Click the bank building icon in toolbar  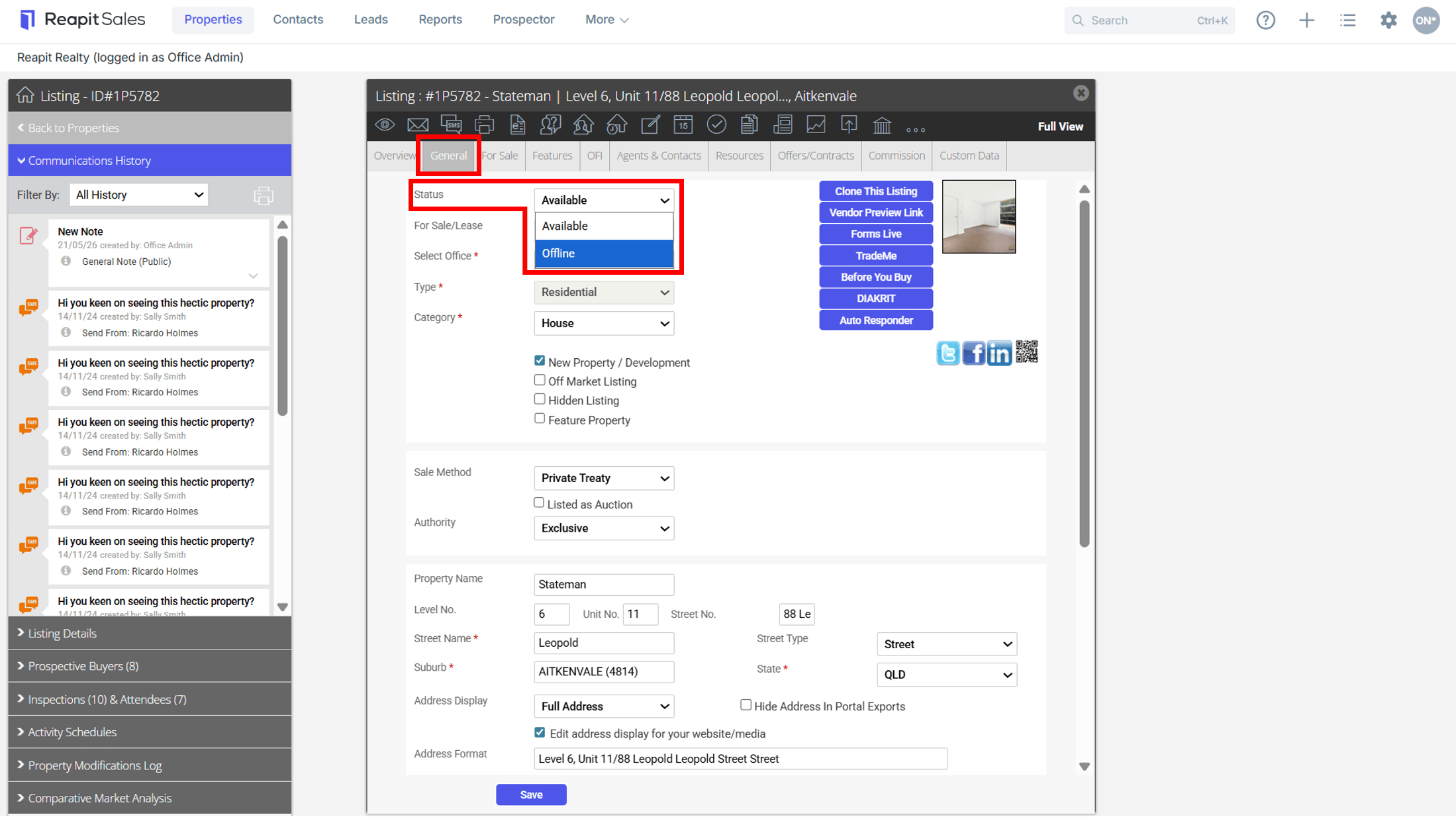click(882, 125)
